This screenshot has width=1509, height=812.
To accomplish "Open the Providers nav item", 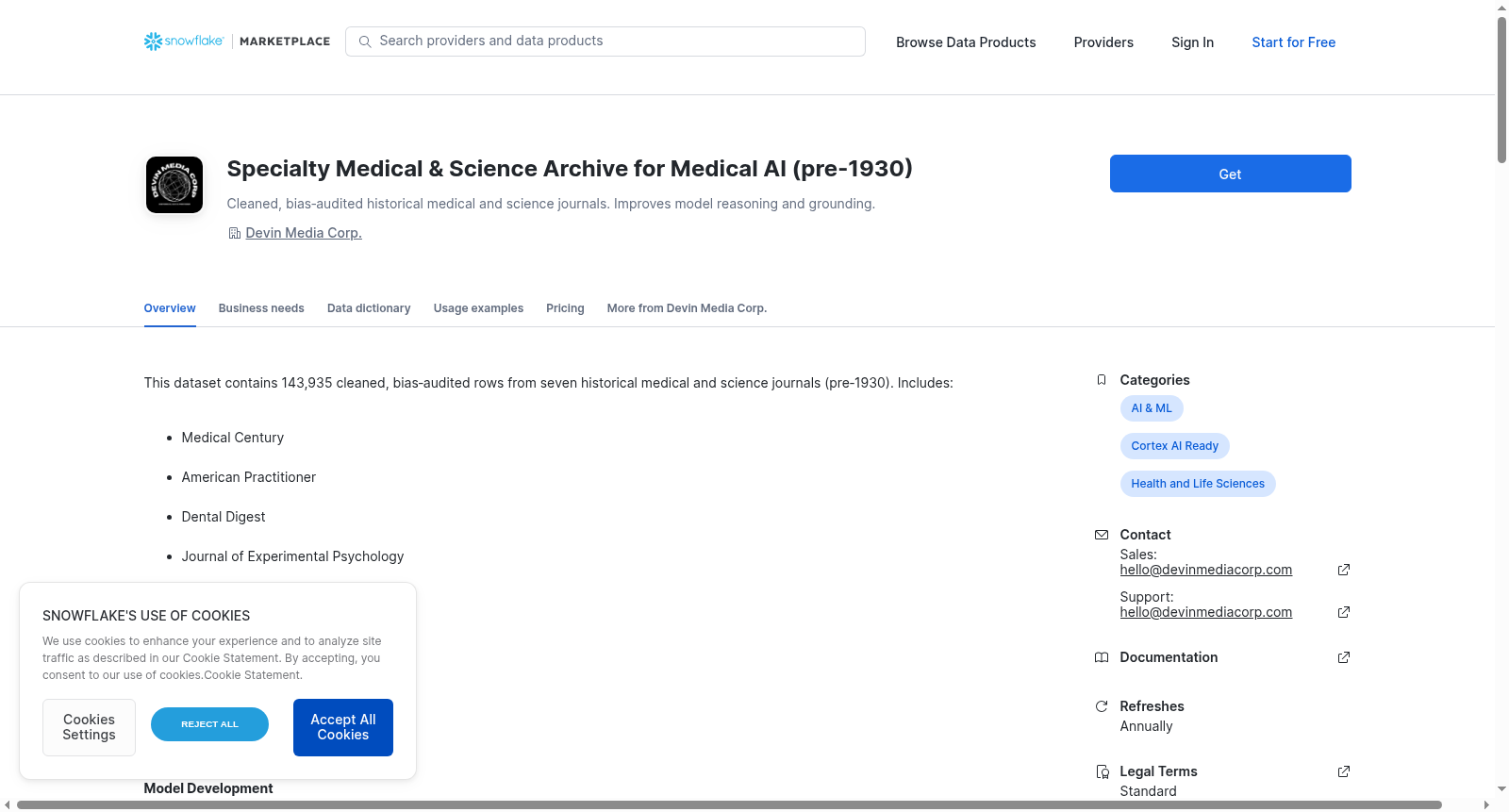I will tap(1103, 42).
